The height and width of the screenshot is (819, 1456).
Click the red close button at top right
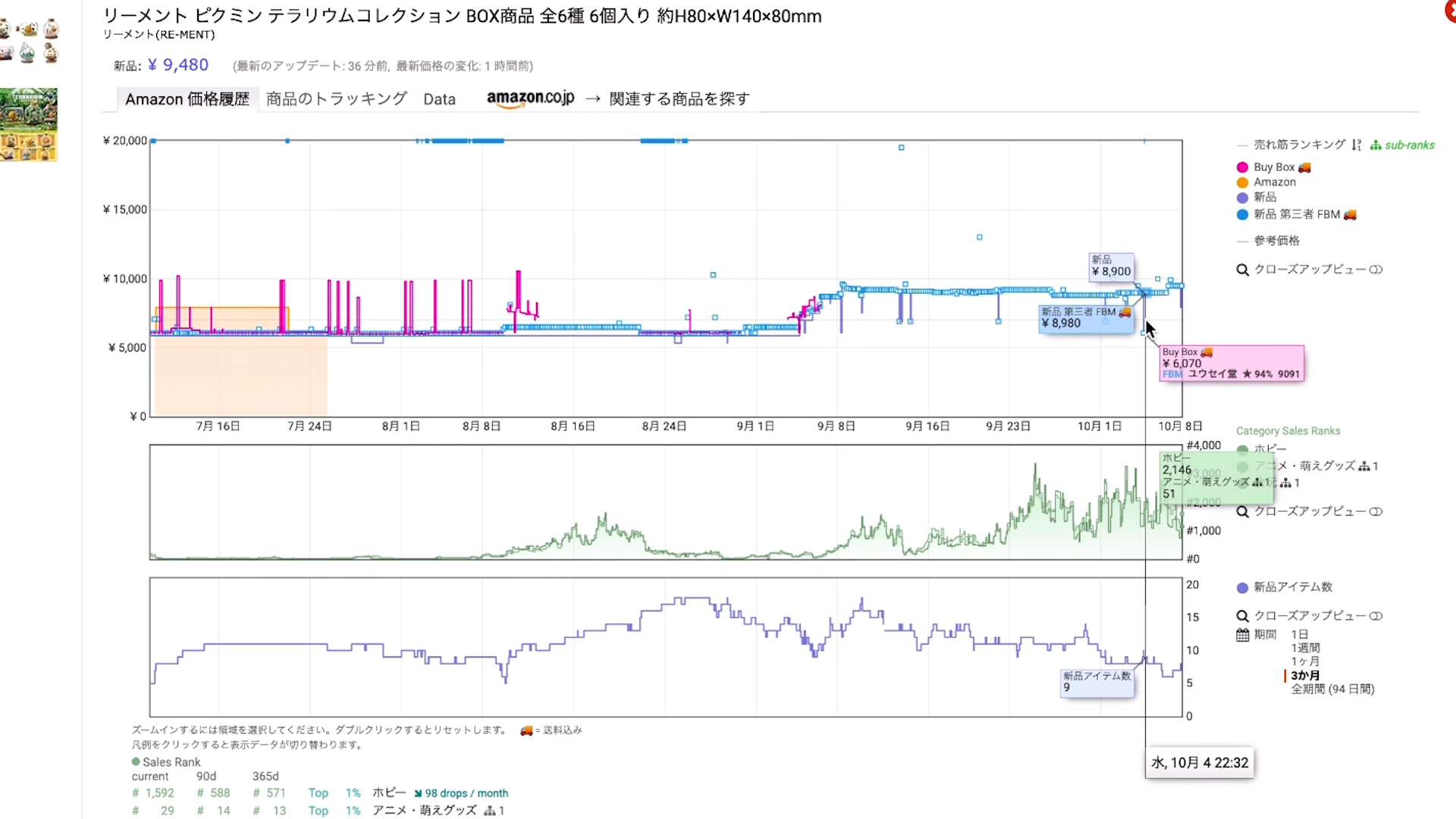point(1451,11)
